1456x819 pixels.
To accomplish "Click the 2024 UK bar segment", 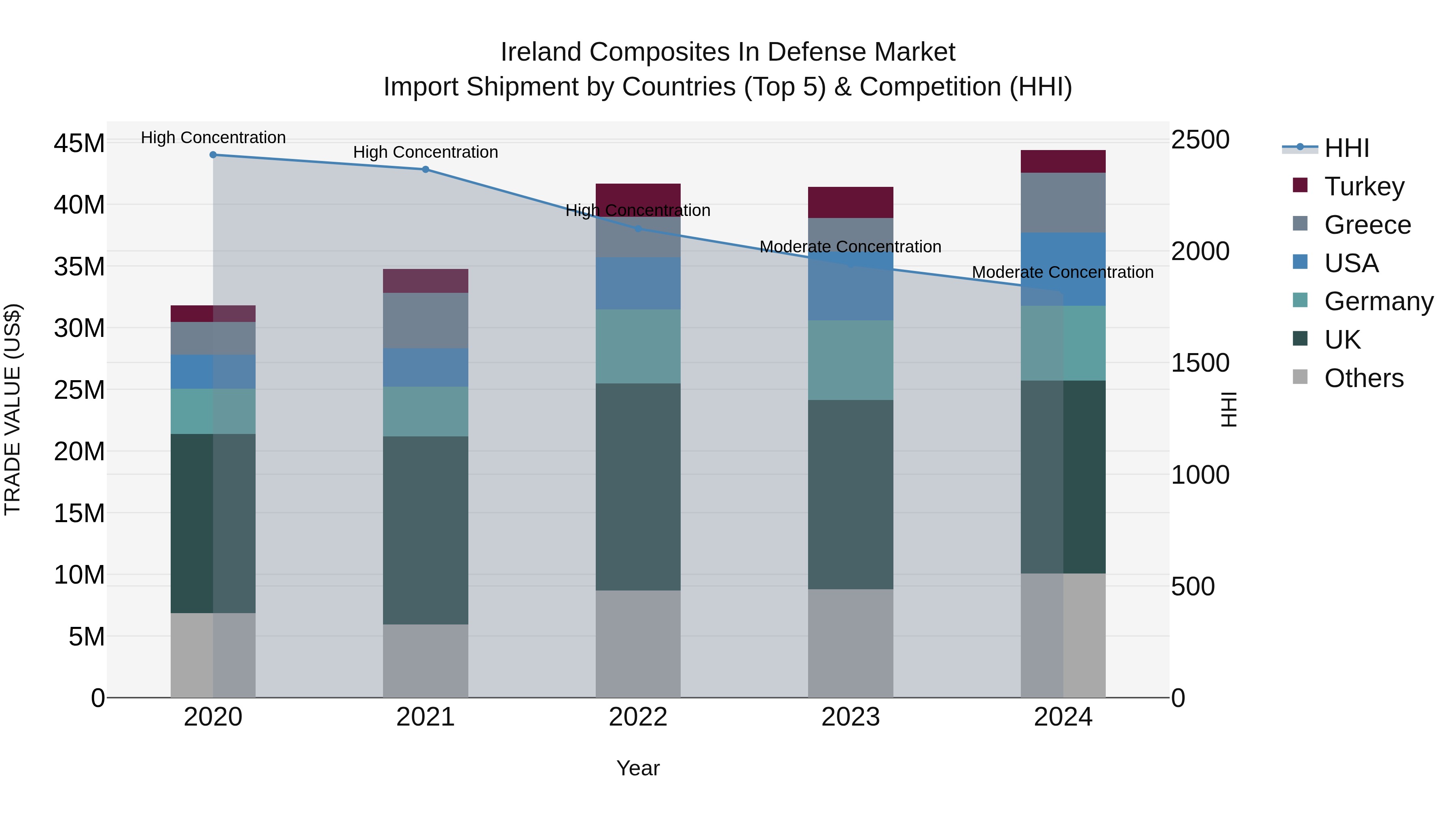I will pos(1063,477).
